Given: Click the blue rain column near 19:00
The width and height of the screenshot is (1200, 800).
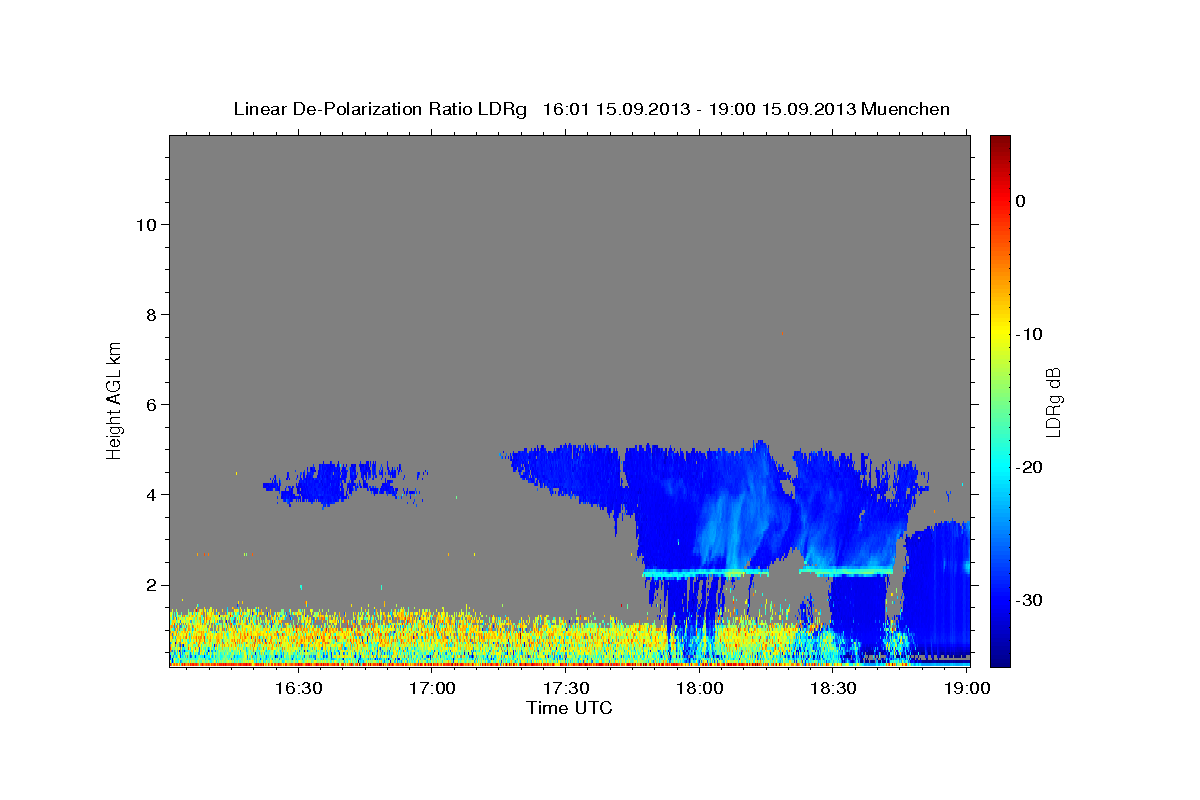Looking at the screenshot, I should pos(938,590).
